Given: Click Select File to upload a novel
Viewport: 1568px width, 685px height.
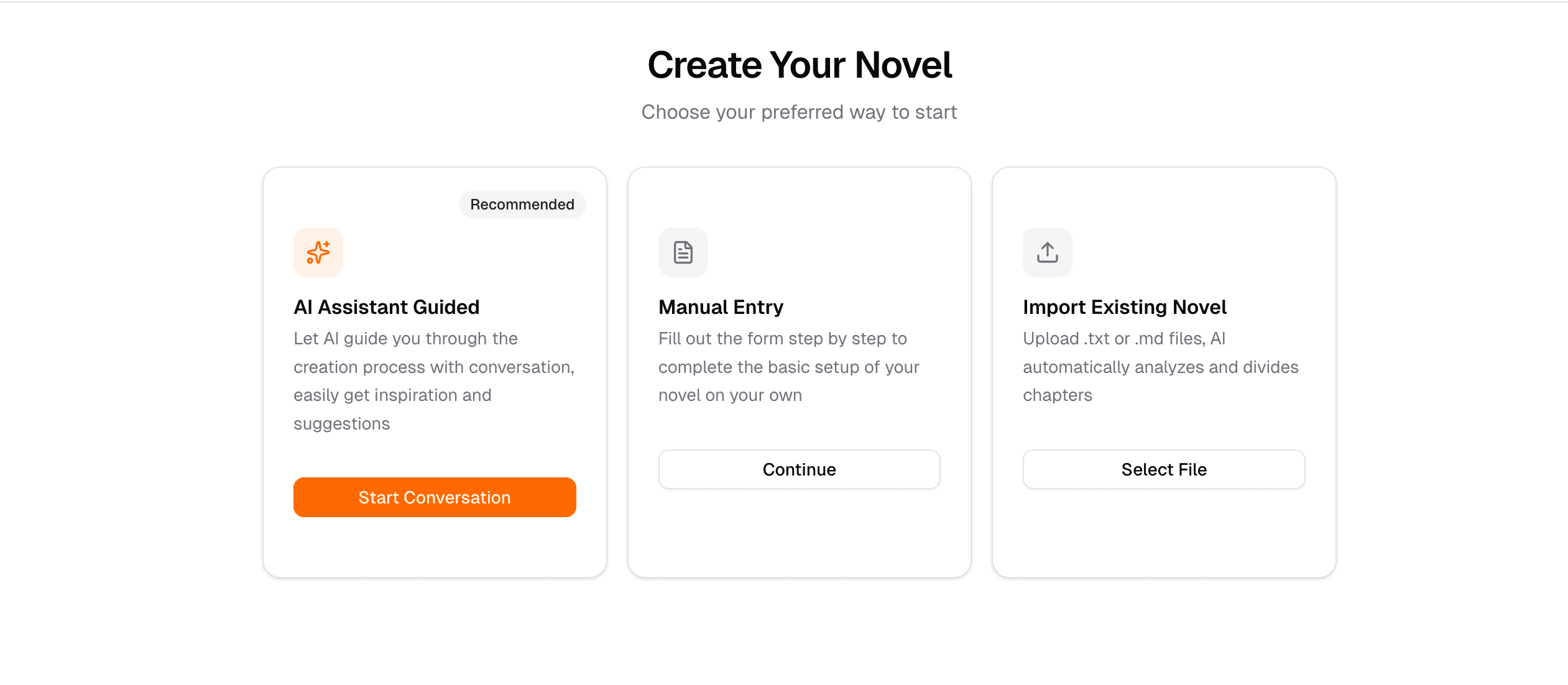Looking at the screenshot, I should click(1163, 469).
